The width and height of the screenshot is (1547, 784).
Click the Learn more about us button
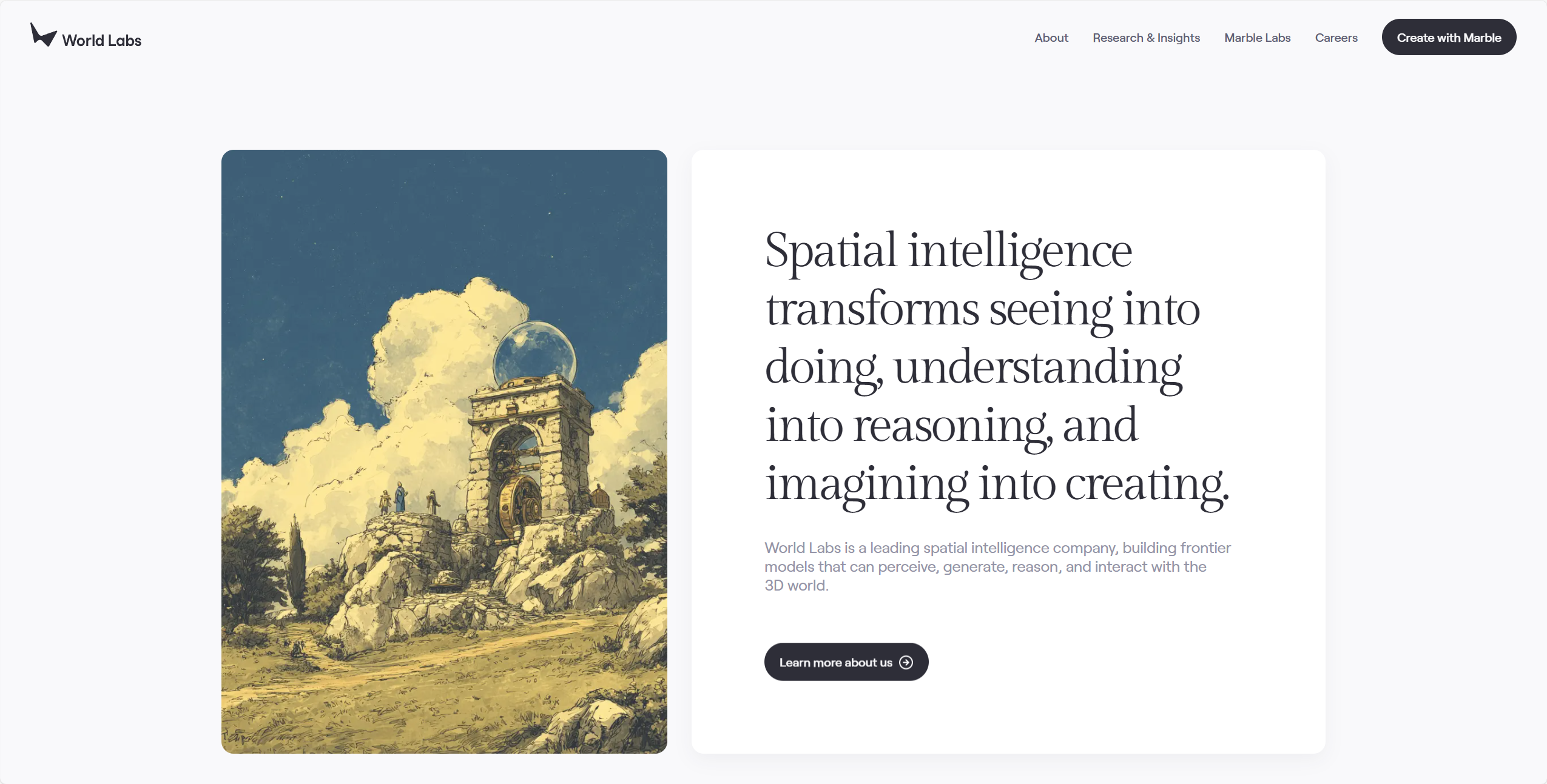coord(846,662)
